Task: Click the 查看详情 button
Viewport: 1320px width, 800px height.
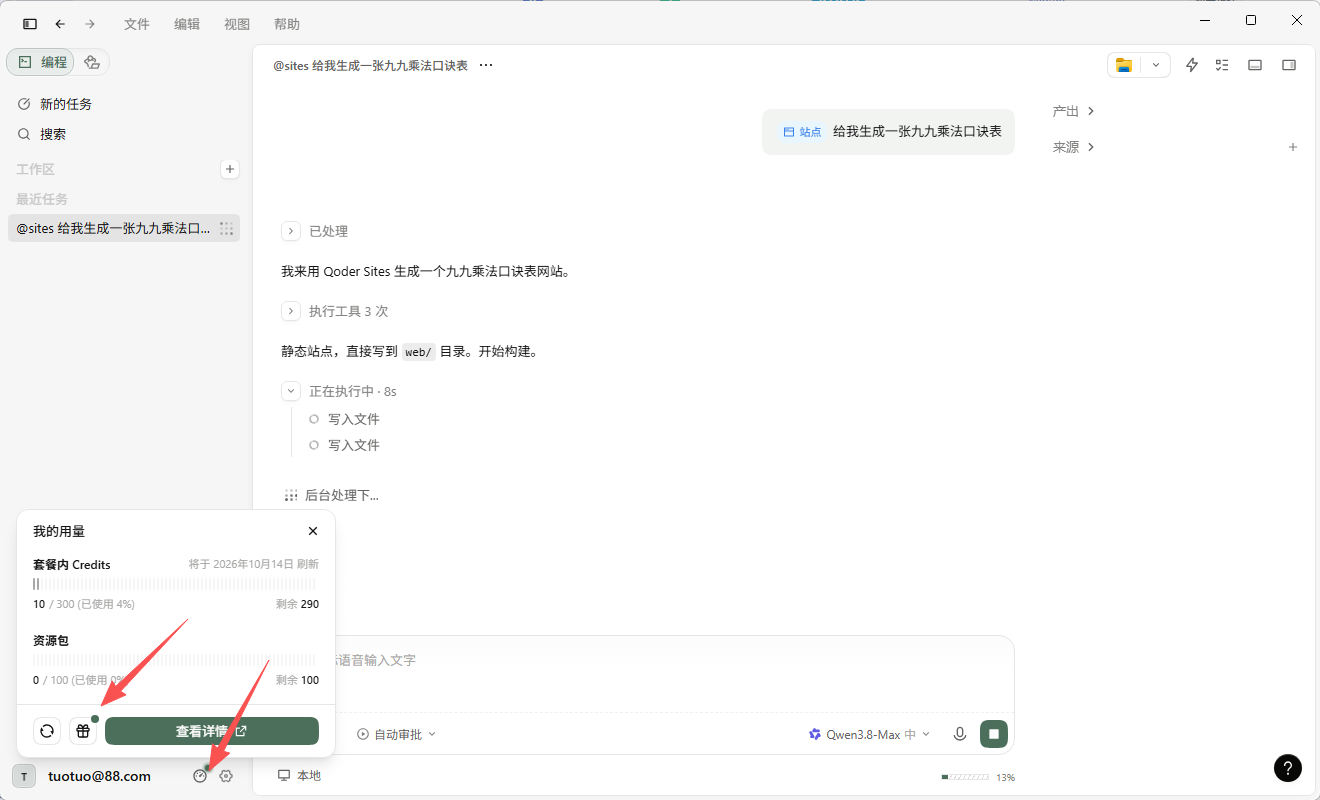Action: (212, 731)
